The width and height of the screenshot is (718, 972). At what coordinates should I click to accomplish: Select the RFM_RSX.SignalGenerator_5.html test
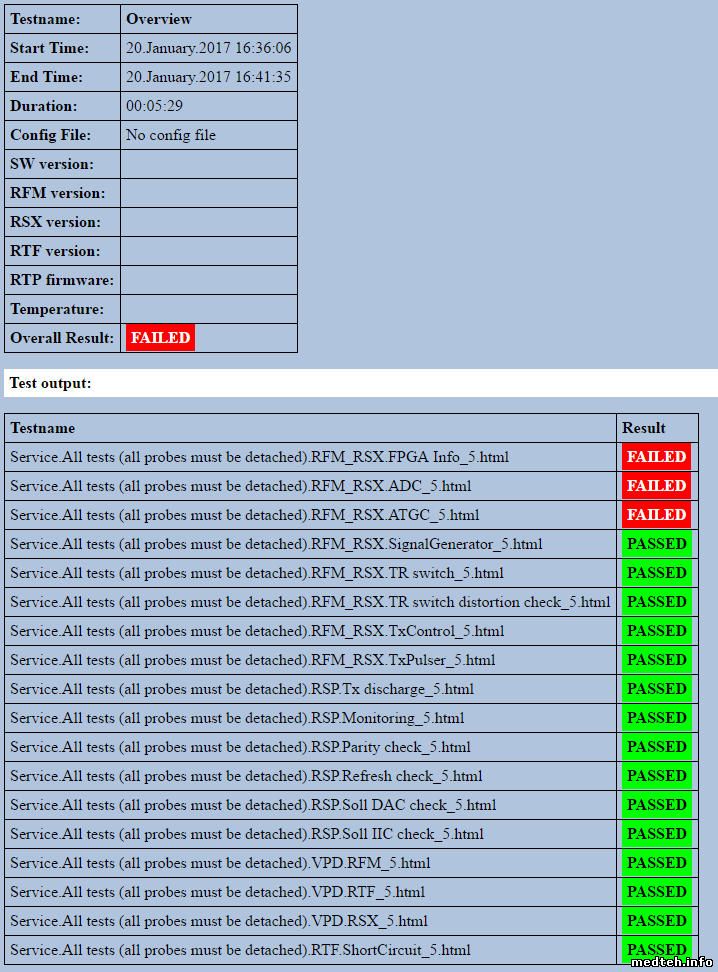tap(276, 544)
